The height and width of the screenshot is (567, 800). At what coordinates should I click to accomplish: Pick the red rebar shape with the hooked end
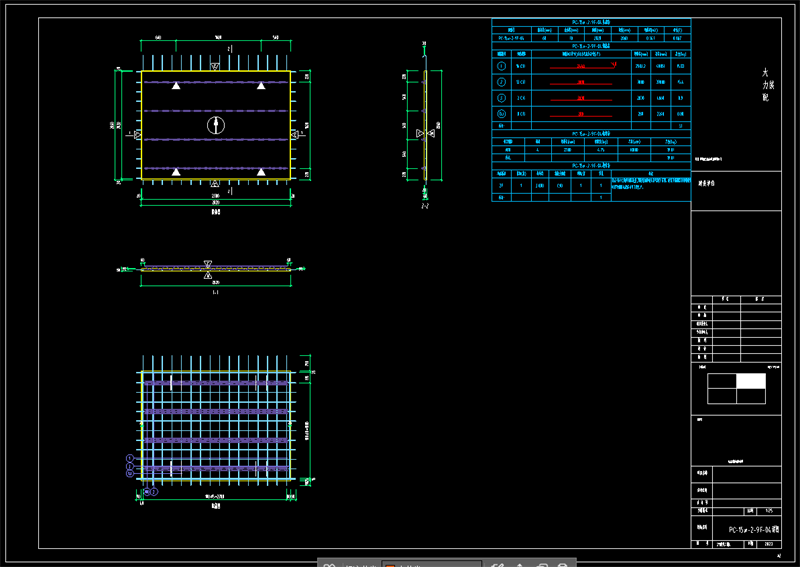pos(583,66)
